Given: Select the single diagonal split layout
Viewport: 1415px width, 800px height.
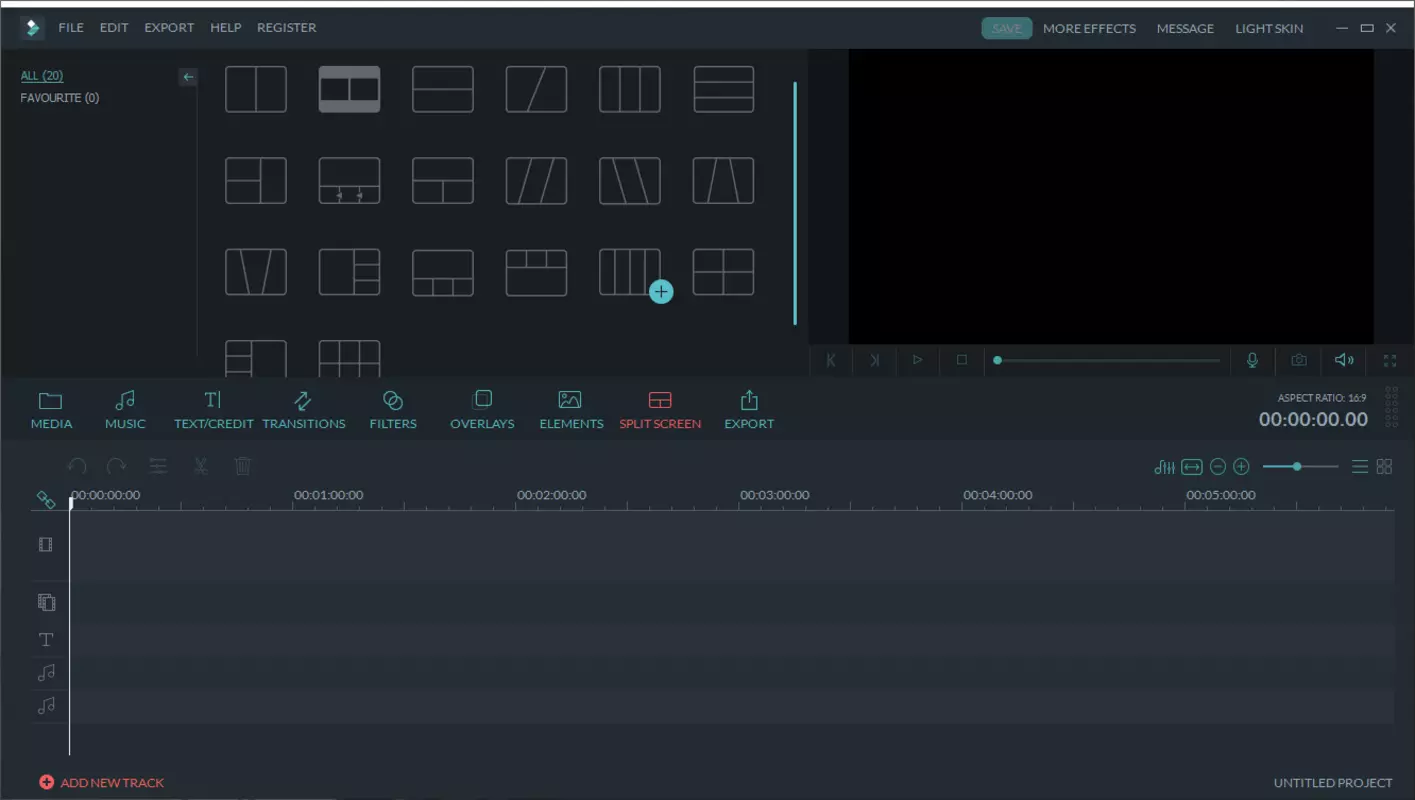Looking at the screenshot, I should 537,89.
